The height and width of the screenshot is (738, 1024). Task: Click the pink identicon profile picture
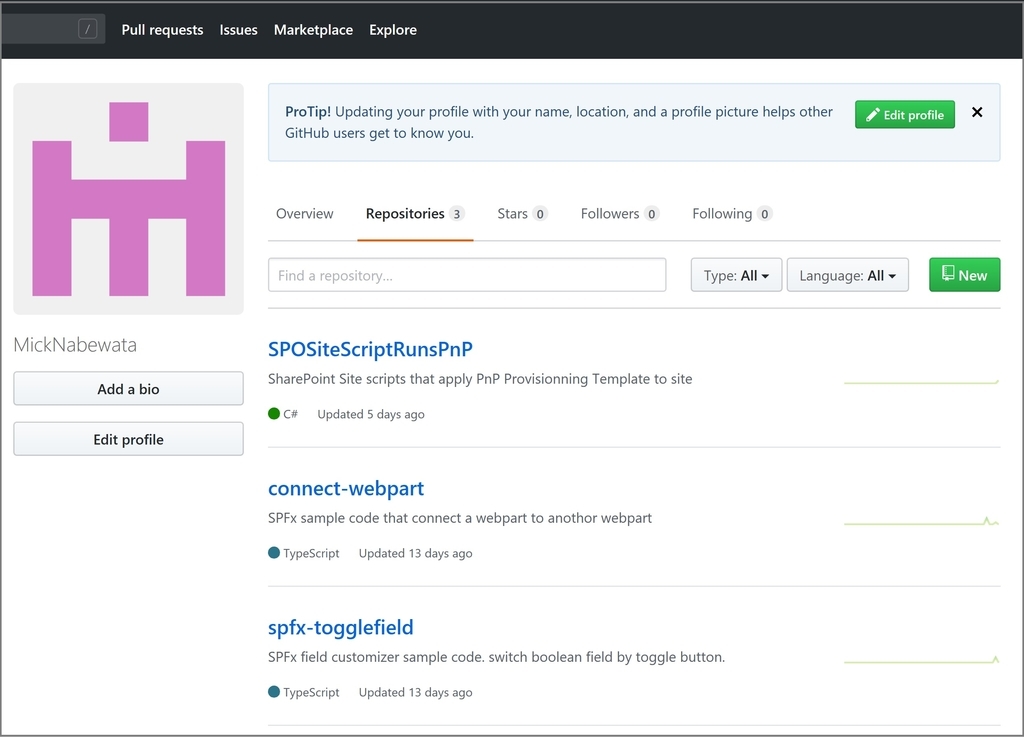click(129, 199)
